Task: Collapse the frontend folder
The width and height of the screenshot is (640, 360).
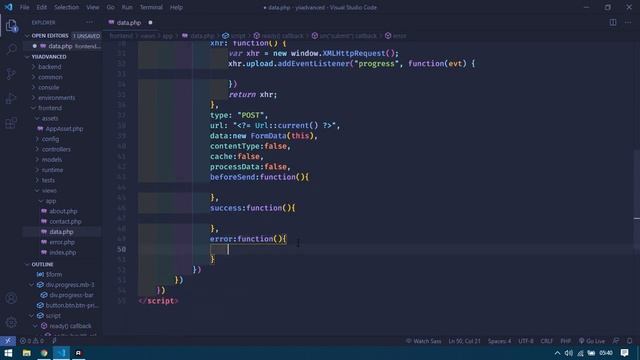Action: [x=50, y=108]
